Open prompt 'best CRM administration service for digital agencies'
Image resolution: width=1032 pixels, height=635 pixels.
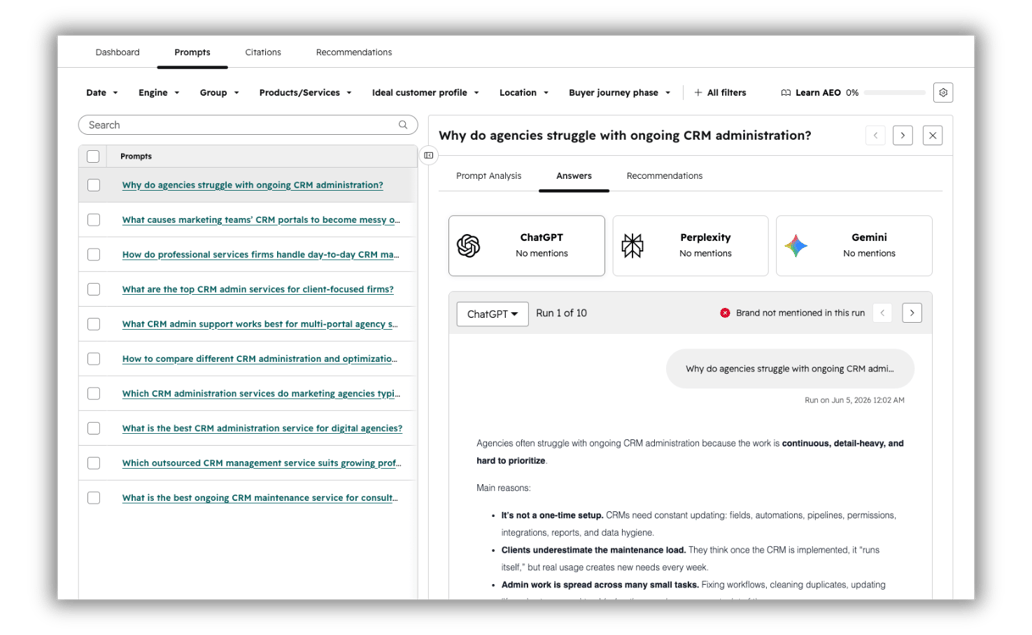(x=262, y=428)
